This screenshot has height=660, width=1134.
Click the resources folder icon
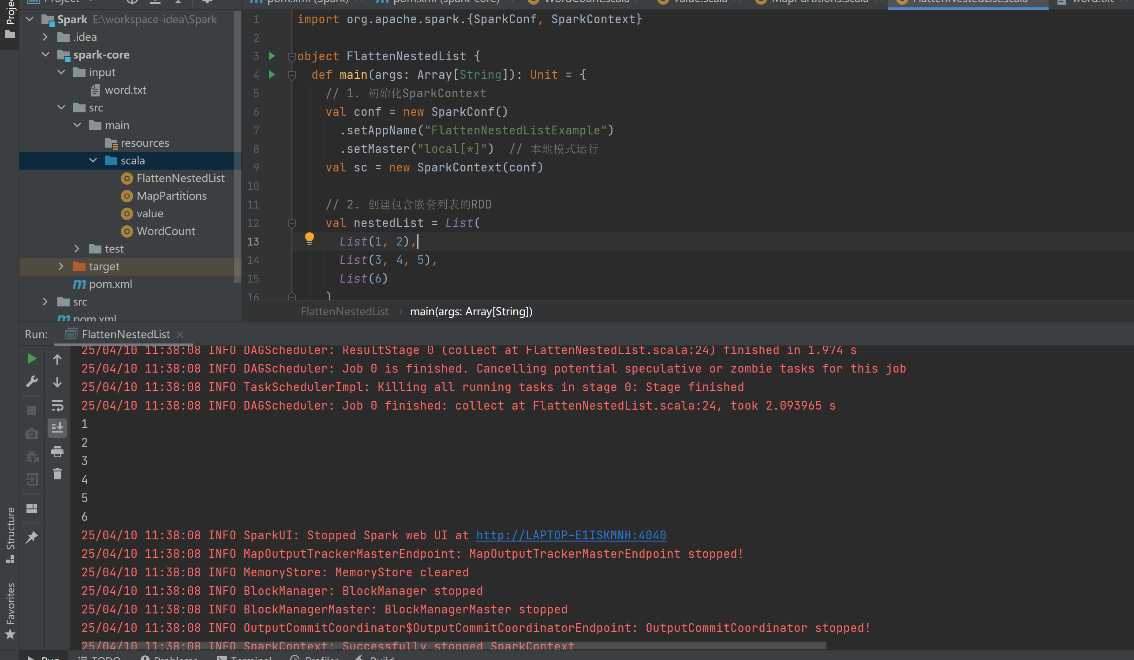coord(111,143)
